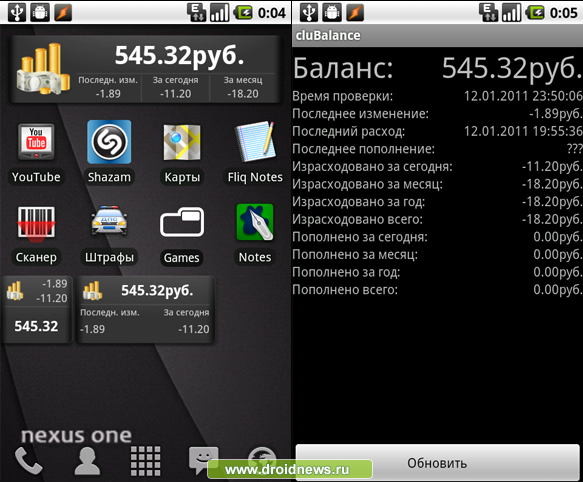Tap the EDGE data icon in right status bar
Screen dimensions: 583x482
pos(488,13)
